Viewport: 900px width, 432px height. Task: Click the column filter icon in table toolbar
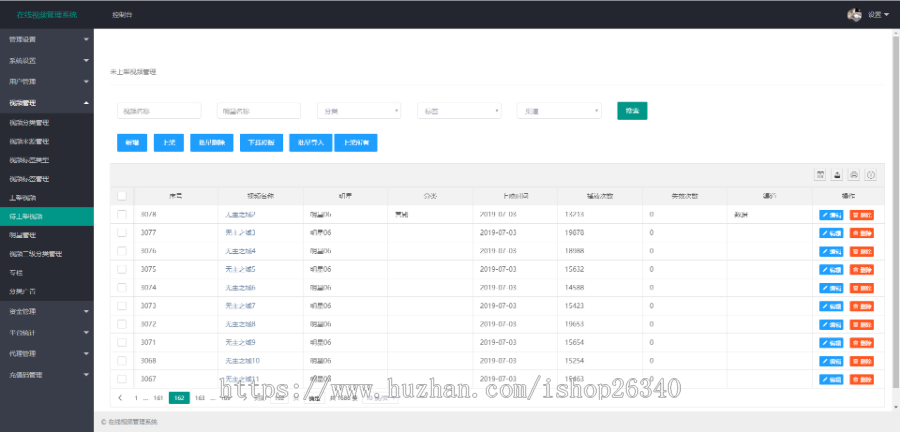pos(820,174)
